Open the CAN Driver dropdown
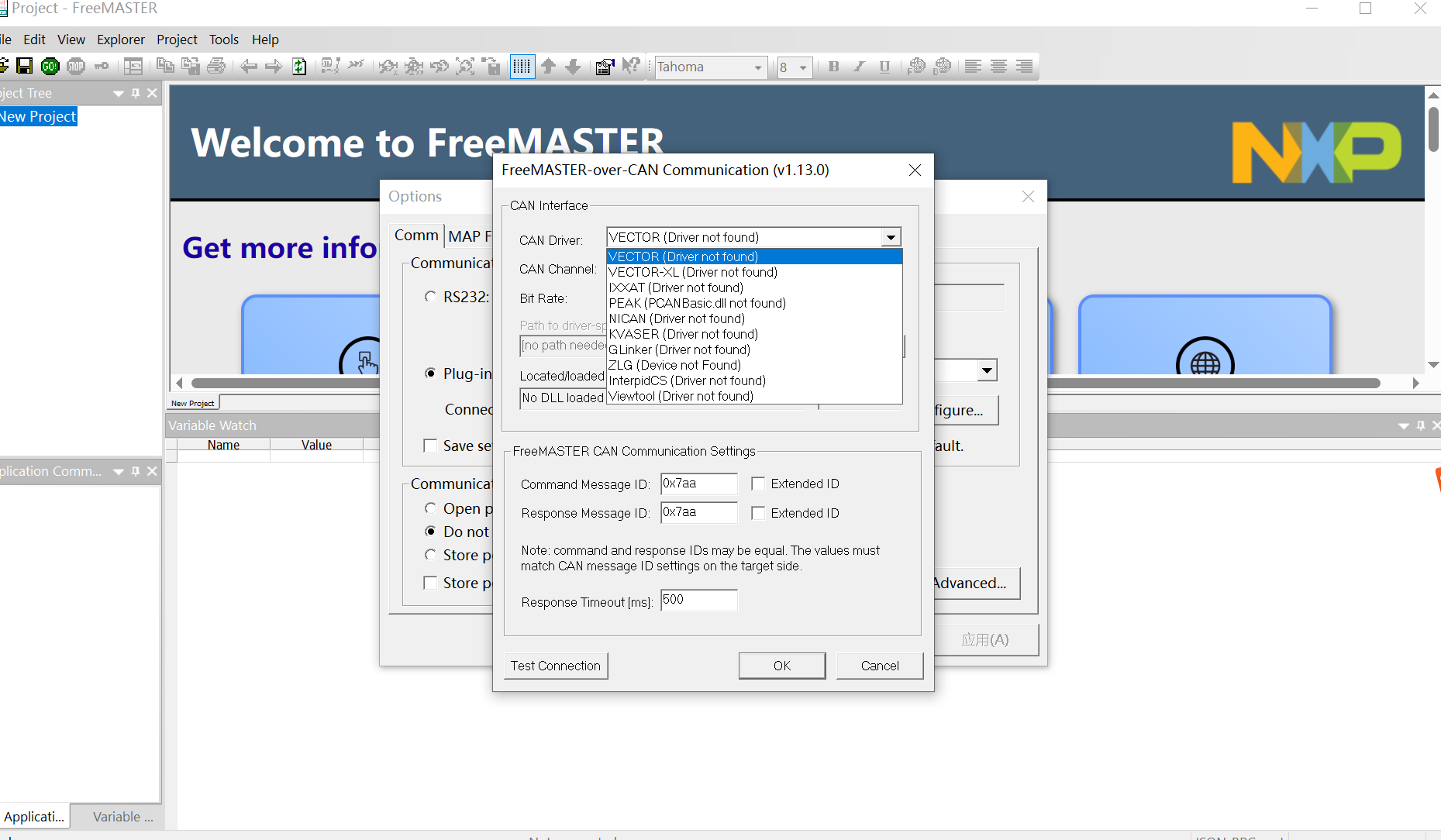Screen dimensions: 1441x840 tap(890, 236)
